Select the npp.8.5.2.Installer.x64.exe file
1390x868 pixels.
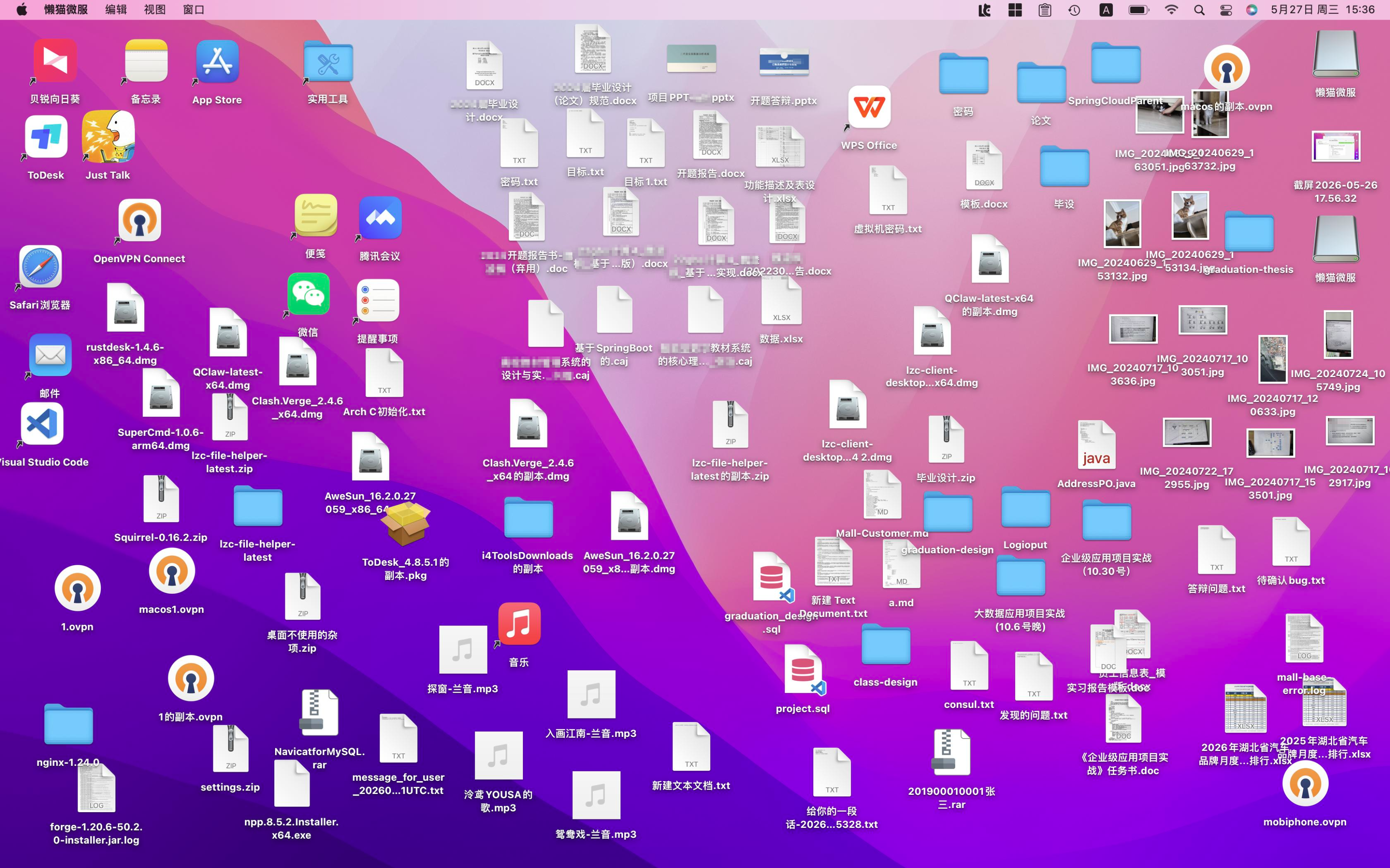292,783
